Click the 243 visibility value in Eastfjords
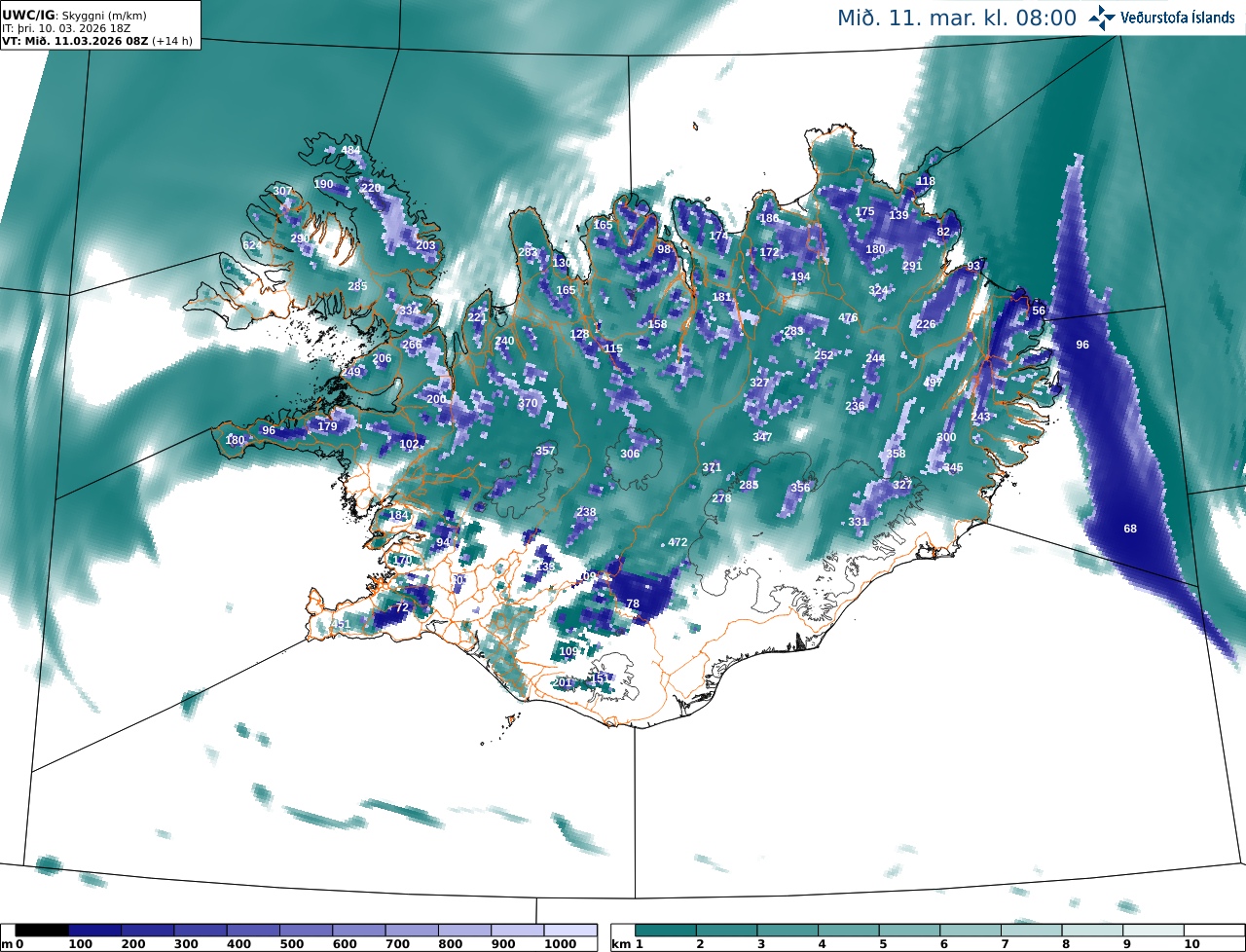 [980, 417]
